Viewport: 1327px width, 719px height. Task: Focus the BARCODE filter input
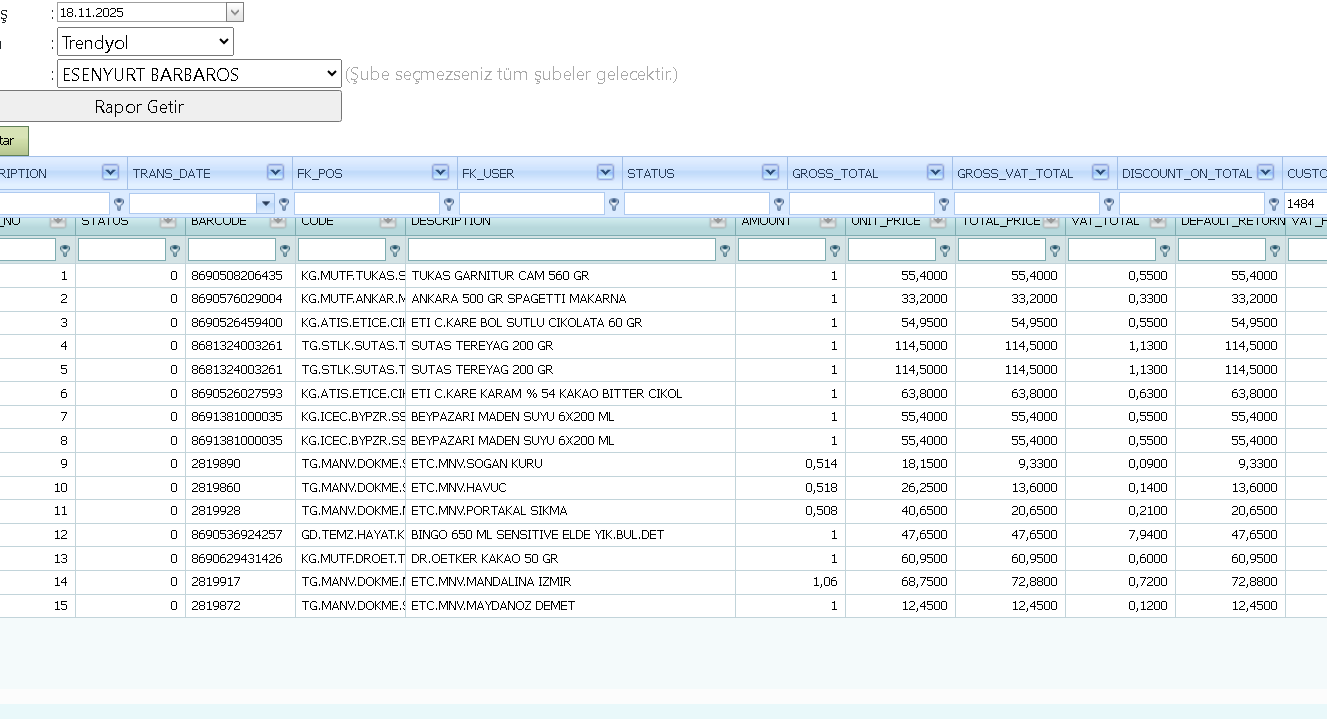point(232,250)
